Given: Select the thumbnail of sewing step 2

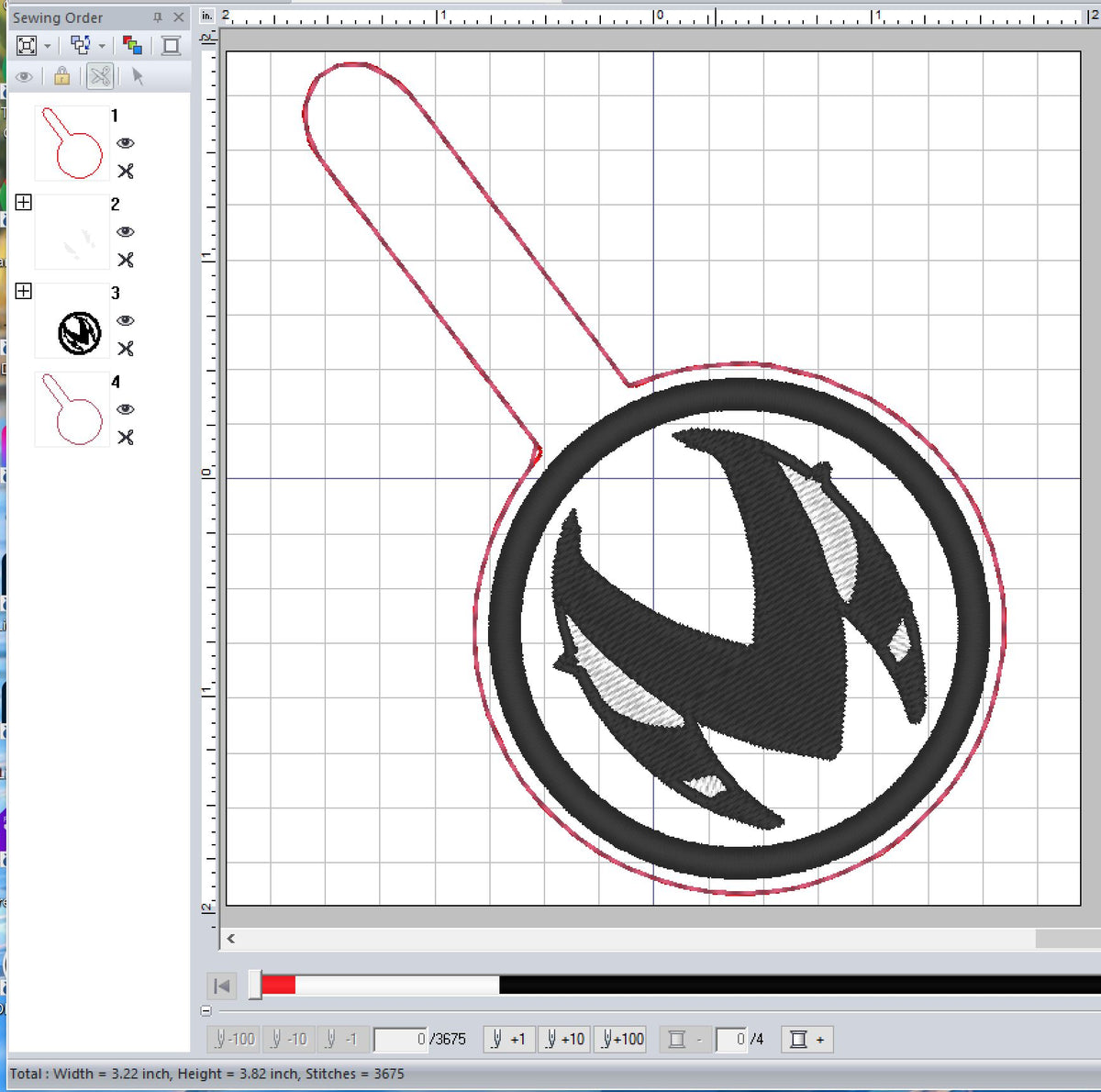Looking at the screenshot, I should click(x=72, y=231).
